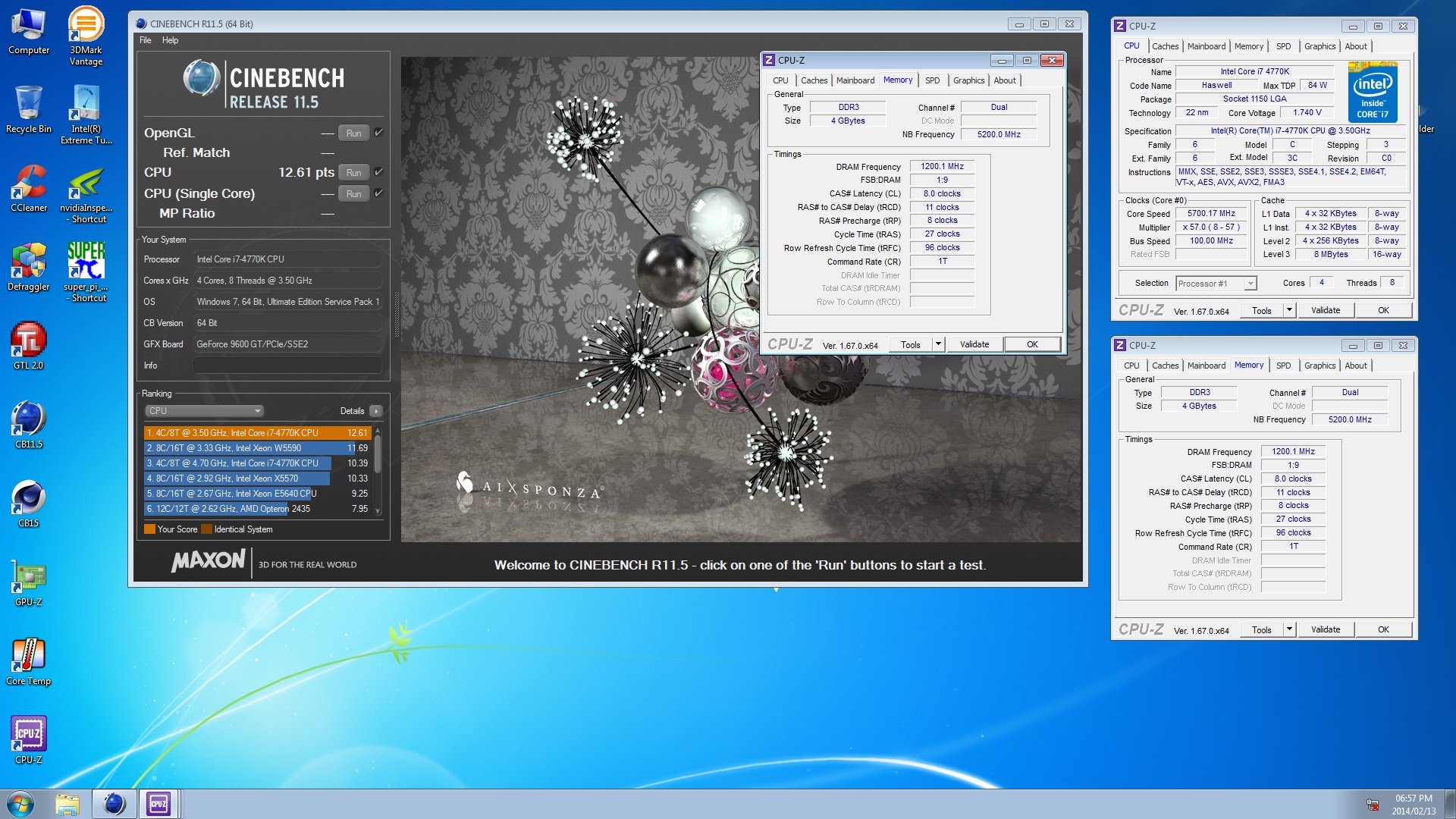
Task: Select ranking row Intel Xeon E5640
Action: pos(256,494)
